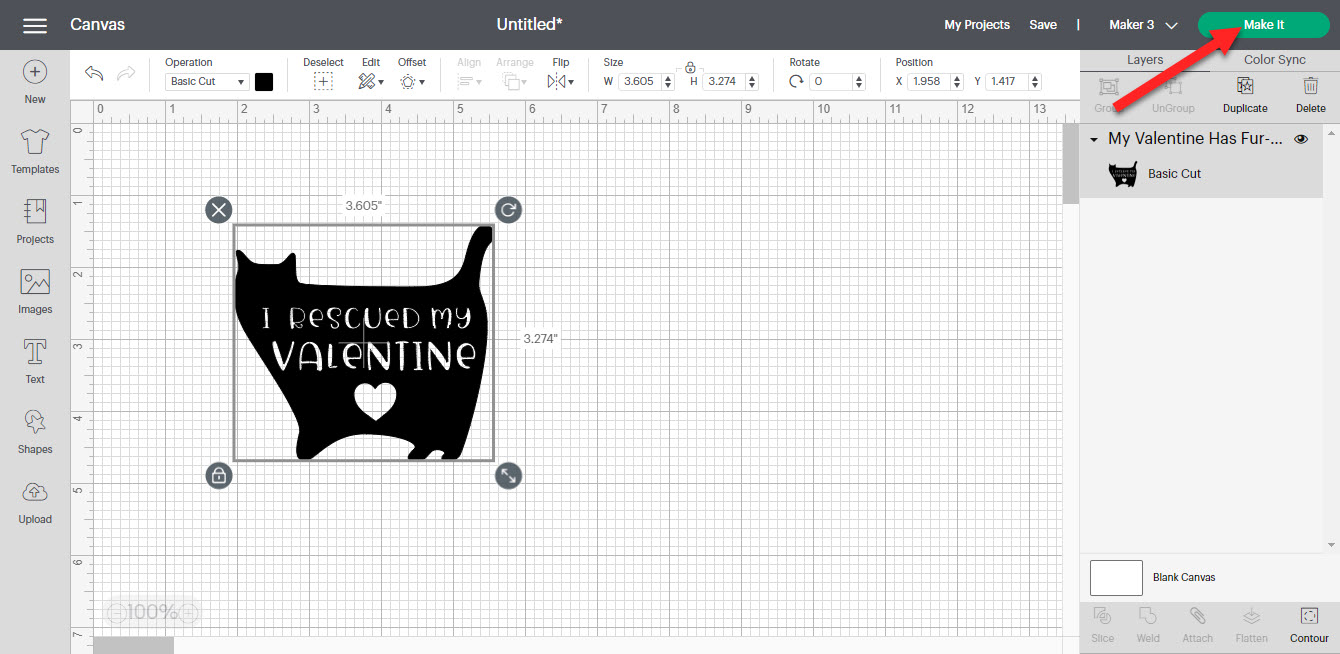Increase the width stepper value

coord(669,78)
